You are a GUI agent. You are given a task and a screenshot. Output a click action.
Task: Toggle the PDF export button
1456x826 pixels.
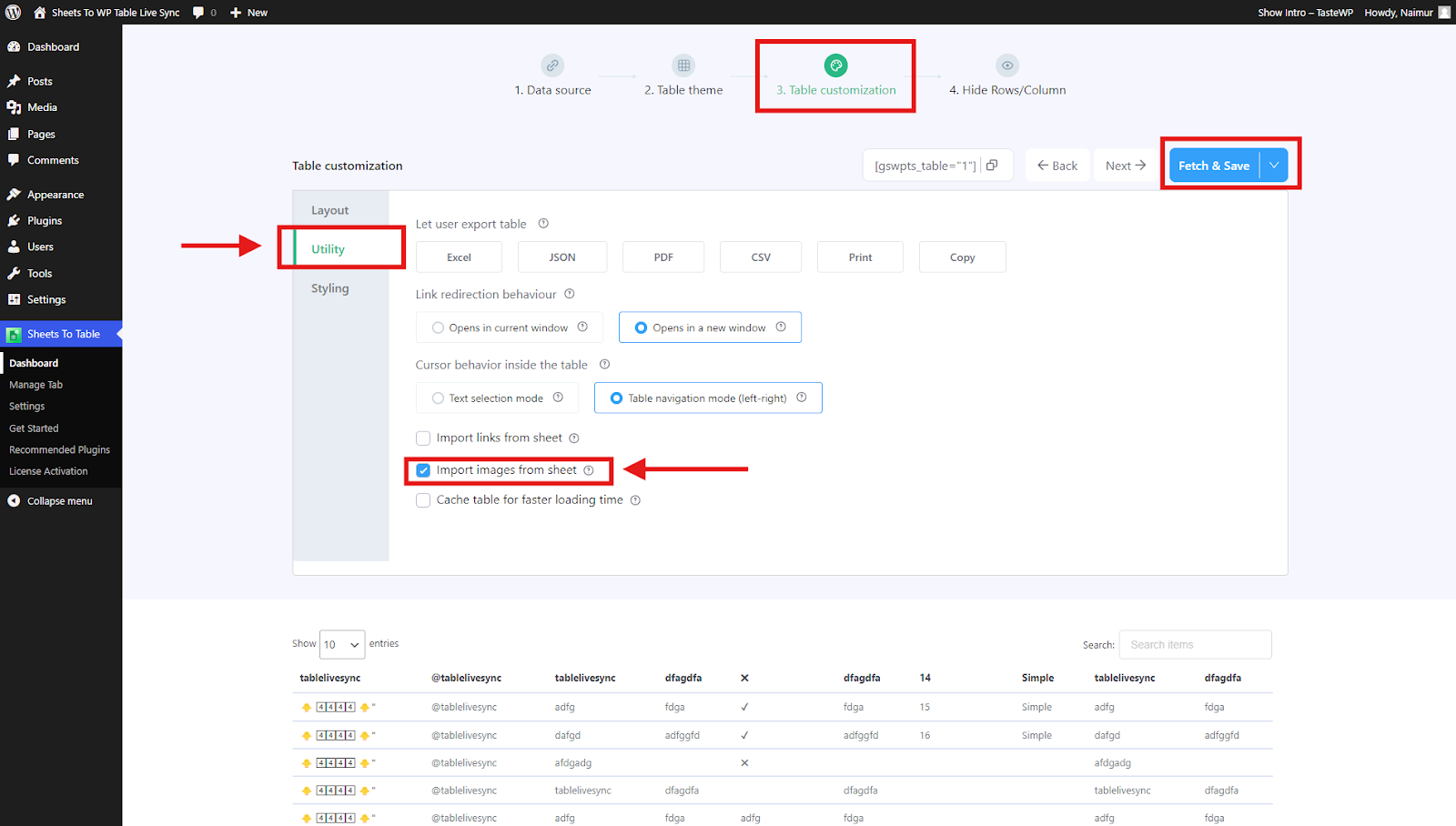tap(663, 257)
